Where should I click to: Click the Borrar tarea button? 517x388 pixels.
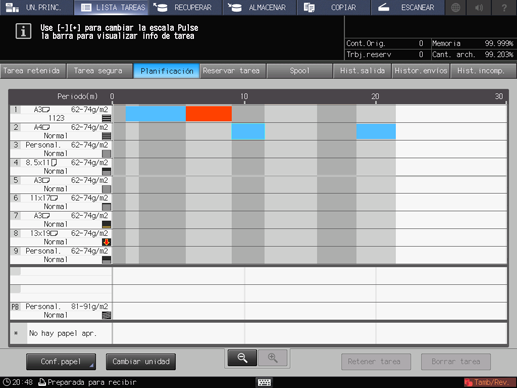coord(456,362)
